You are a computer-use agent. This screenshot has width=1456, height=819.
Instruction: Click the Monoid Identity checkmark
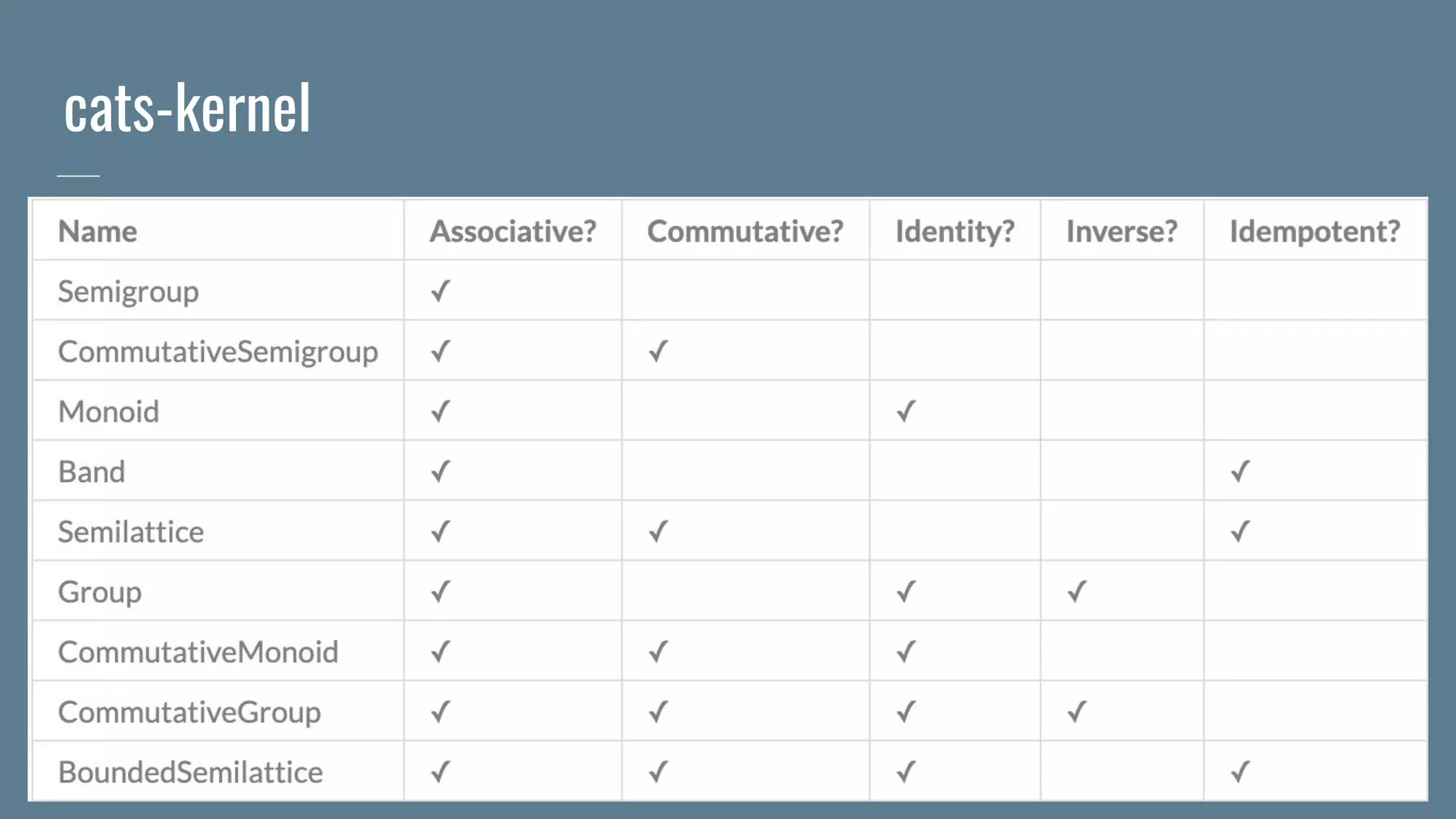click(906, 411)
